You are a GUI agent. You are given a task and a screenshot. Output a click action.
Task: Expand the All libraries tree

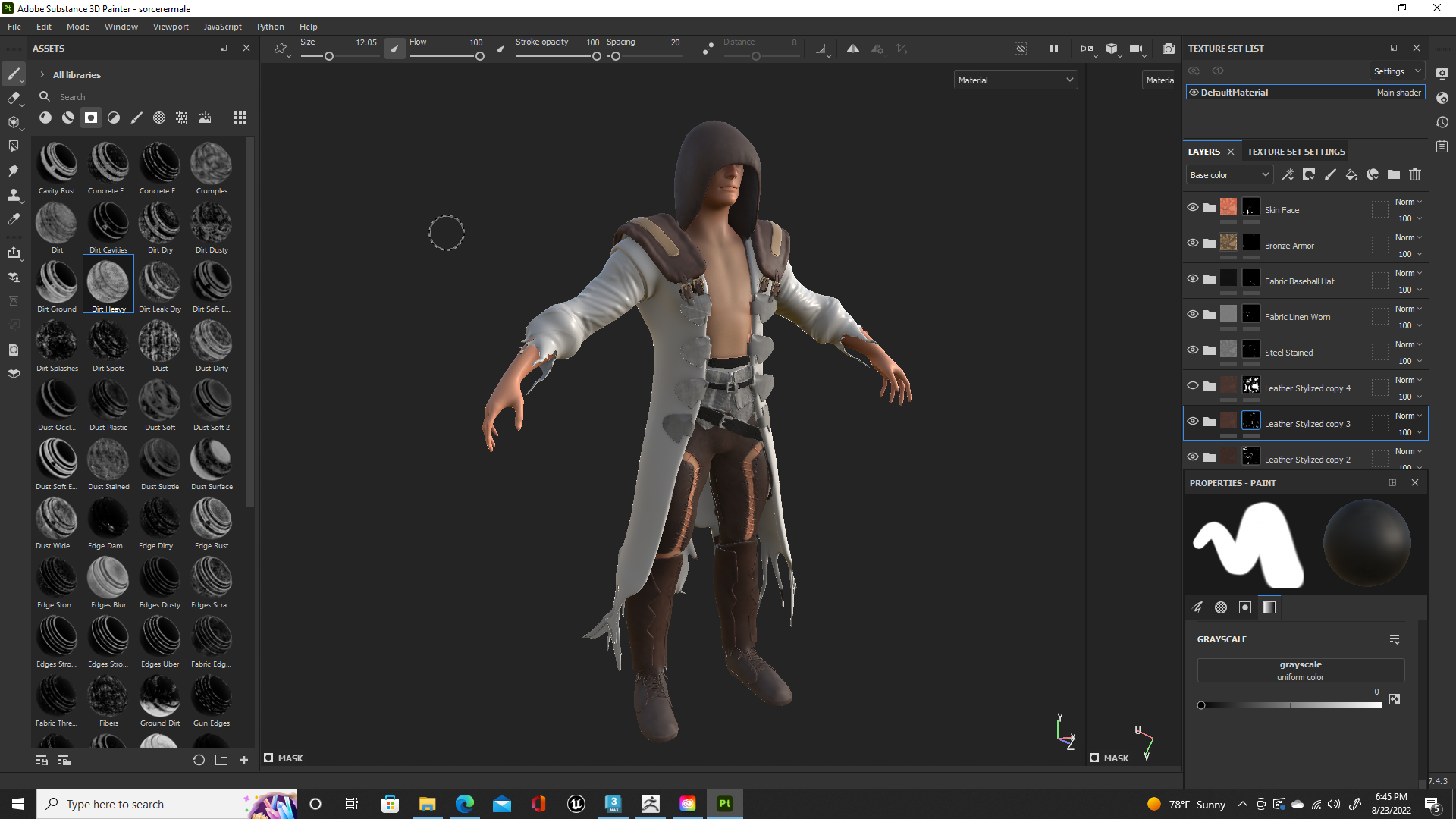(42, 75)
